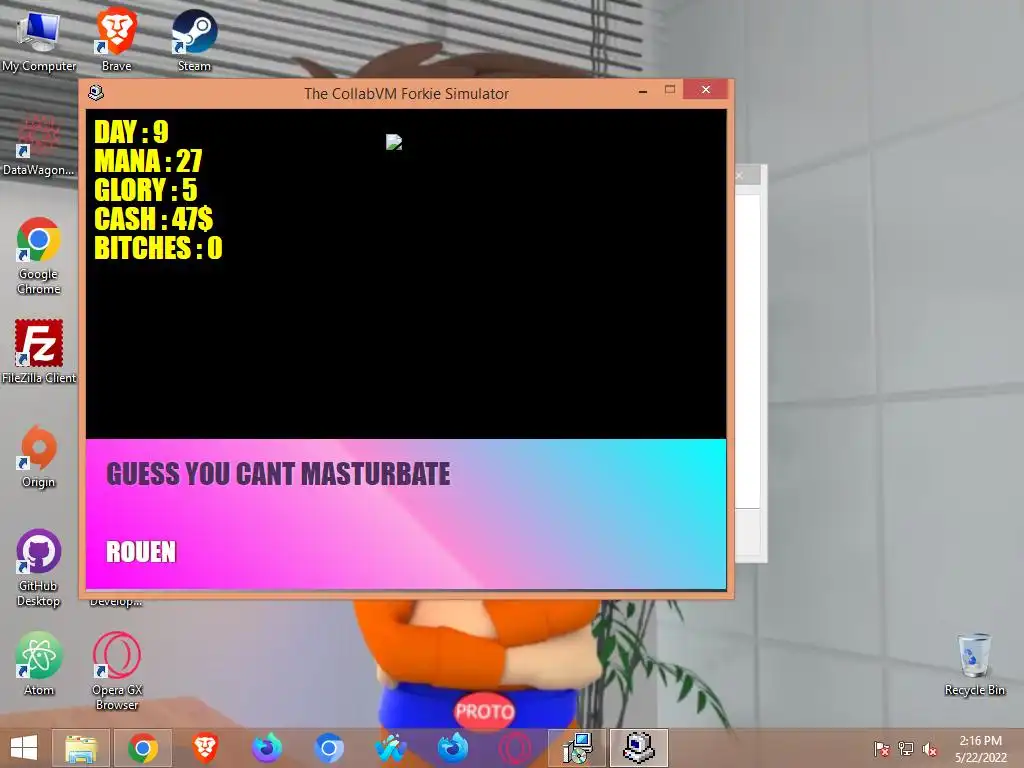Click the 'MANA : 27' counter
Image resolution: width=1024 pixels, height=768 pixels.
point(148,161)
